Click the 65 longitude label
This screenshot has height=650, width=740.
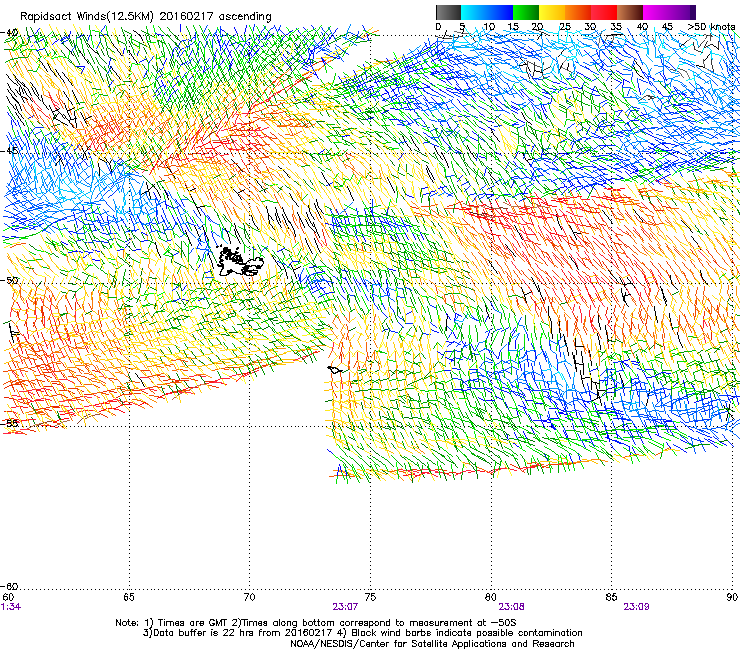[129, 597]
